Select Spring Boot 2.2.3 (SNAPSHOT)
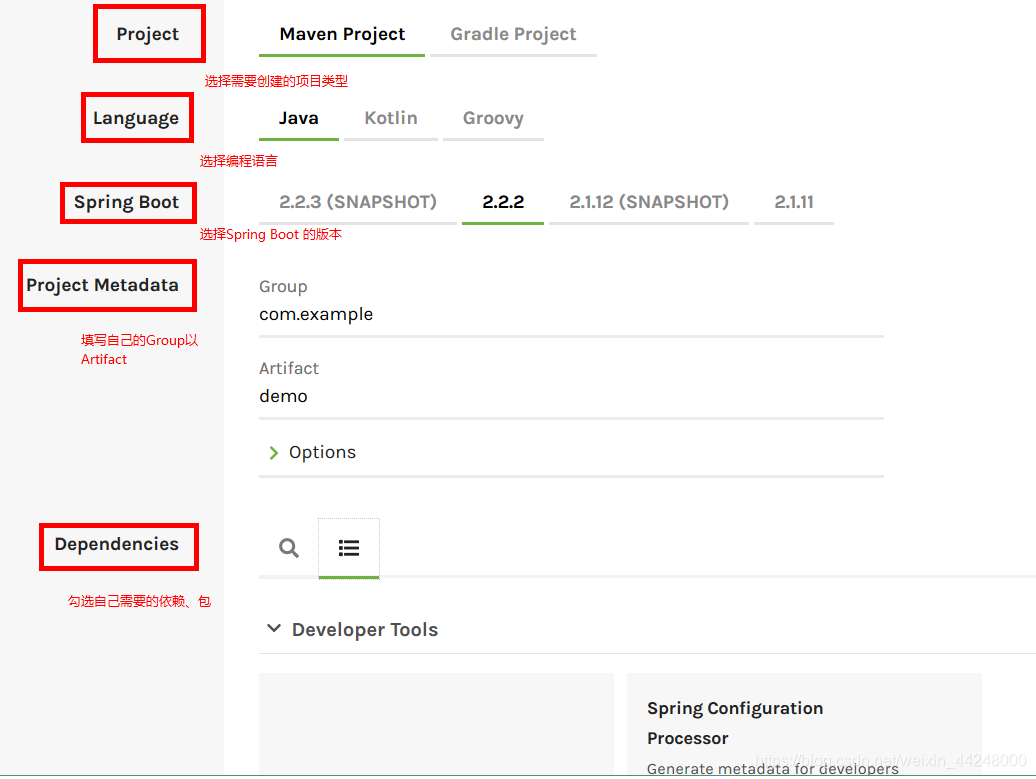1036x779 pixels. coord(358,202)
